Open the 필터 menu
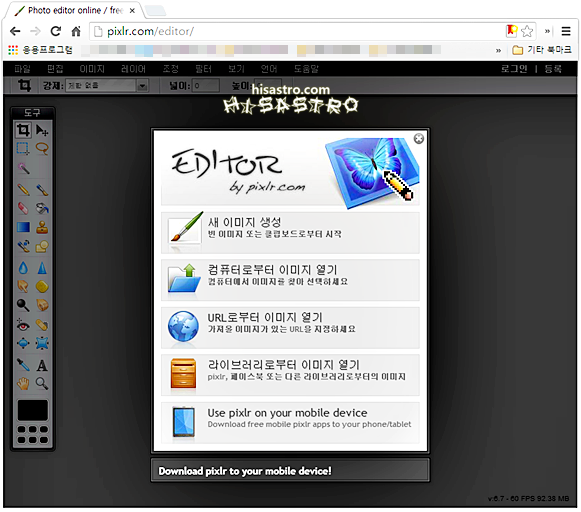581x512 pixels. tap(203, 69)
